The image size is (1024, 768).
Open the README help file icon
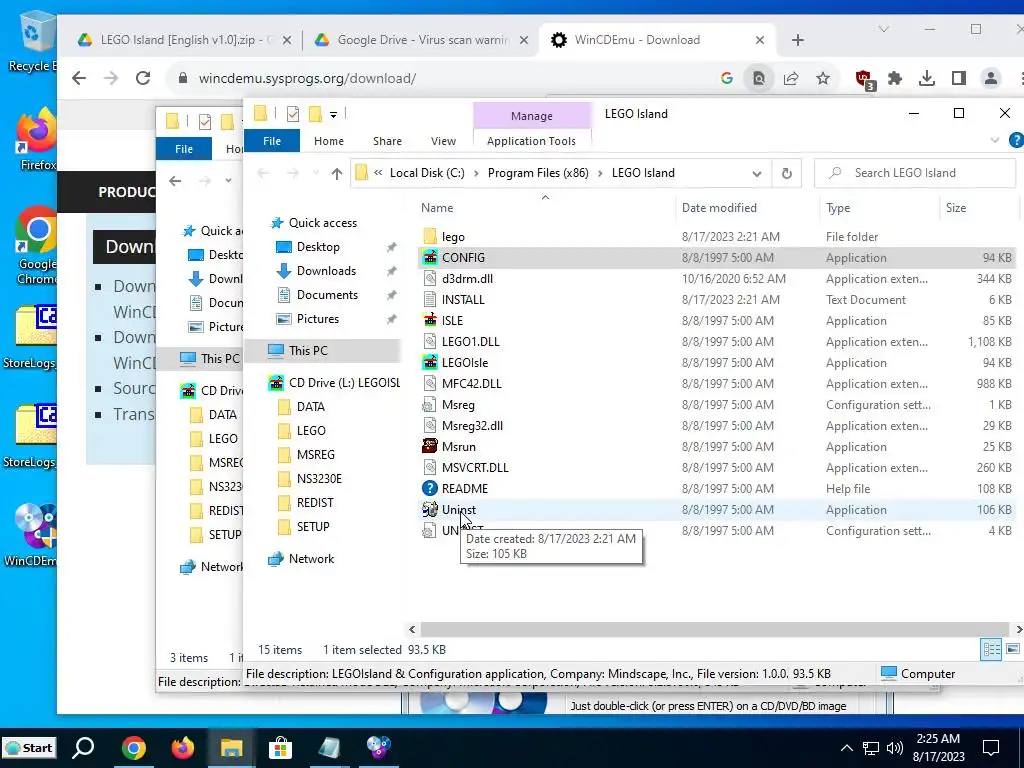point(430,488)
